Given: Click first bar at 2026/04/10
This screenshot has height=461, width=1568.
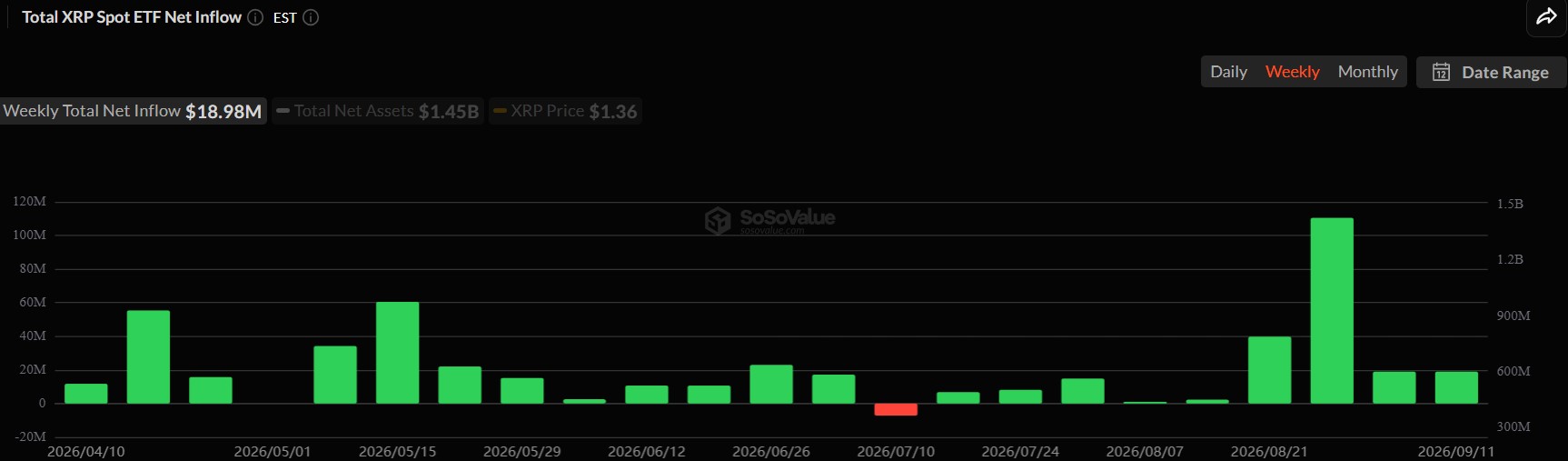Looking at the screenshot, I should tap(86, 394).
